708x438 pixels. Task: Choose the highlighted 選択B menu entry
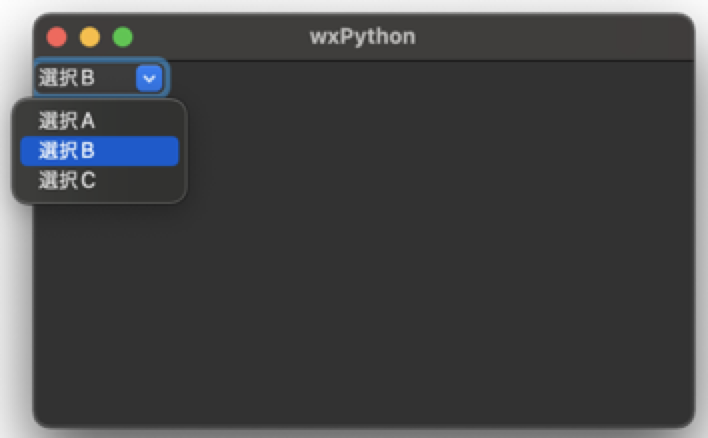pyautogui.click(x=99, y=151)
